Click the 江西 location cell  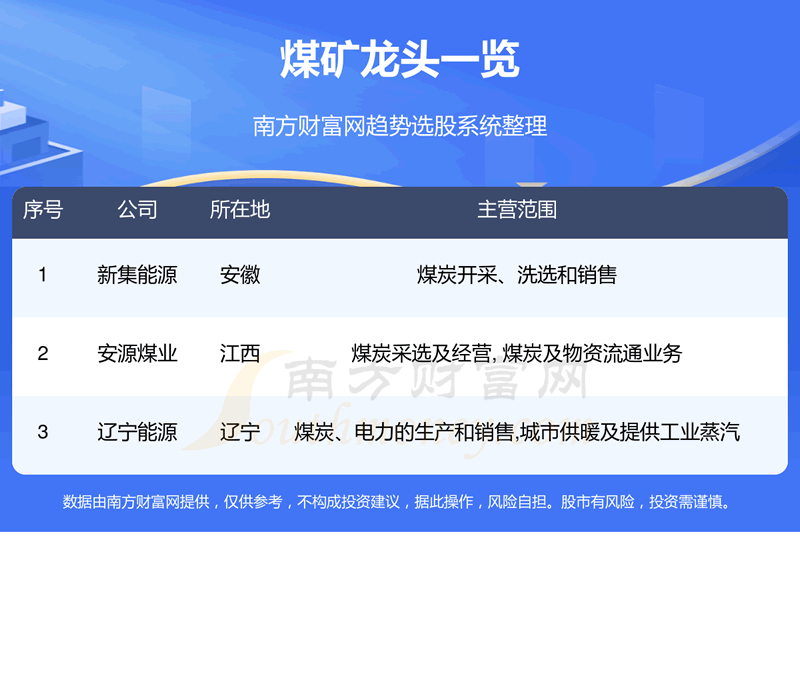tap(240, 353)
